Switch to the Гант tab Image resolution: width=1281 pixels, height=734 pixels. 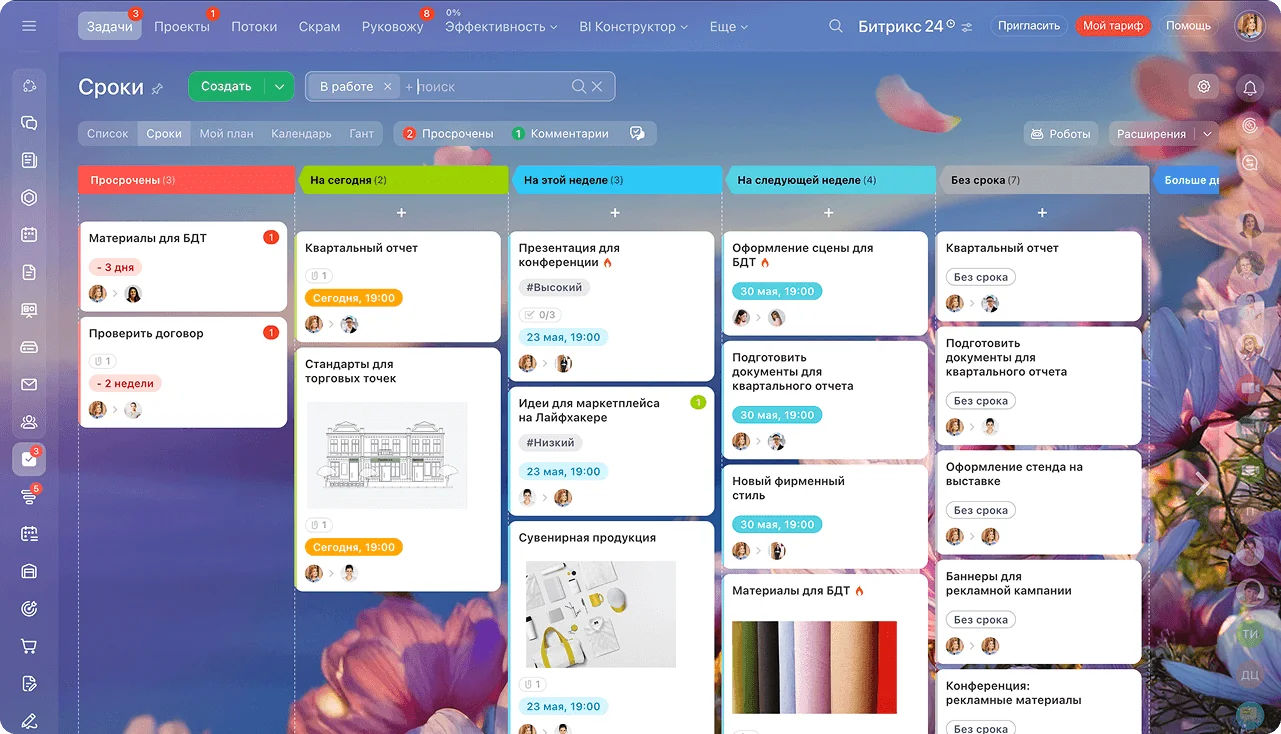[362, 133]
